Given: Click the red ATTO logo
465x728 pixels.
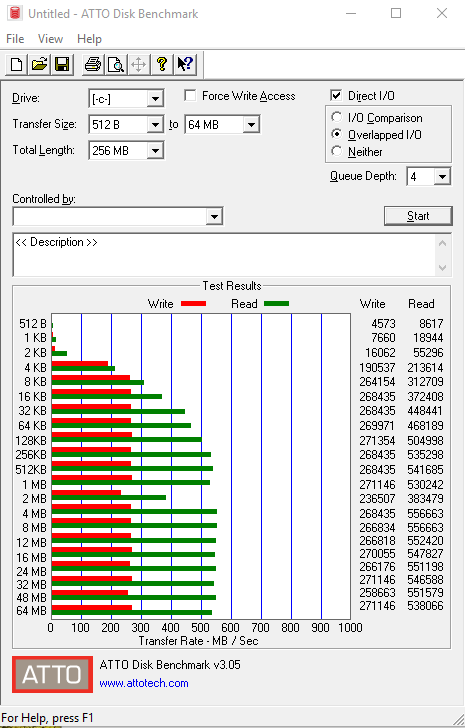Looking at the screenshot, I should tap(52, 674).
